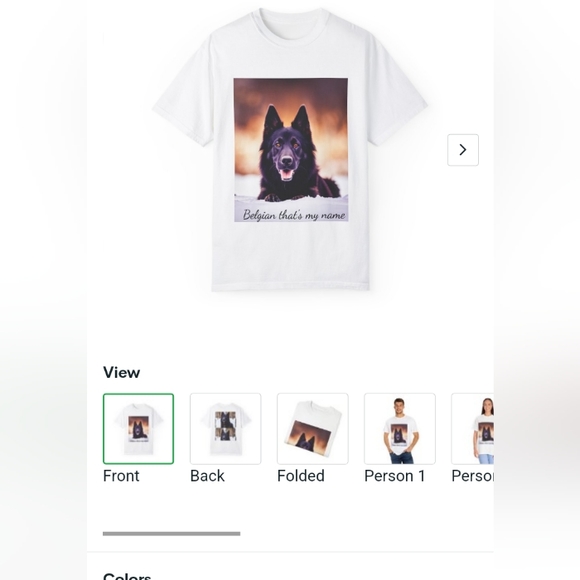The image size is (580, 580).
Task: Click the 'Front' label text
Action: coord(121,476)
